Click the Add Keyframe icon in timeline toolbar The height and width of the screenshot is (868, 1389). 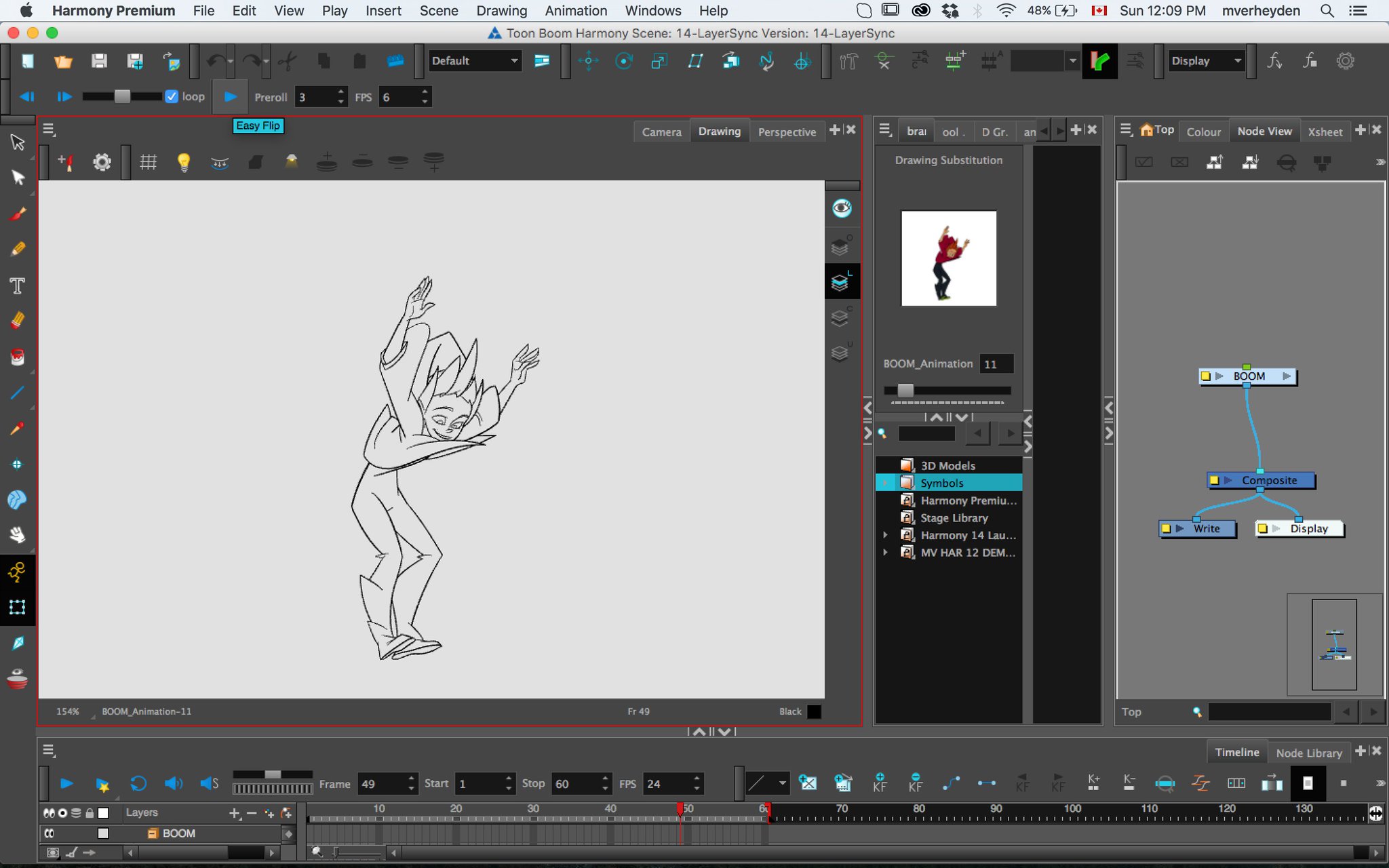880,783
